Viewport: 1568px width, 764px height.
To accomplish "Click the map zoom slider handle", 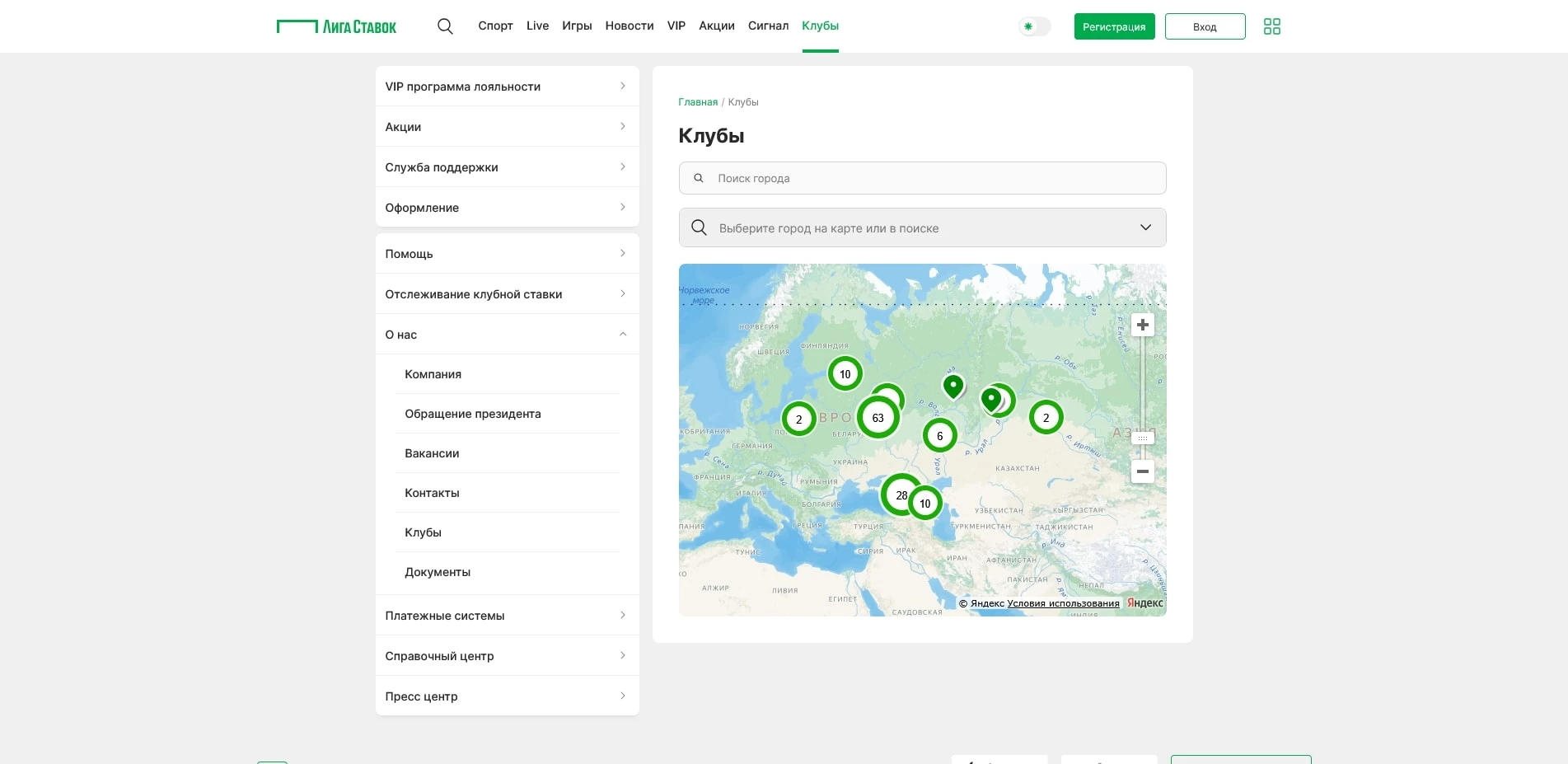I will 1142,438.
